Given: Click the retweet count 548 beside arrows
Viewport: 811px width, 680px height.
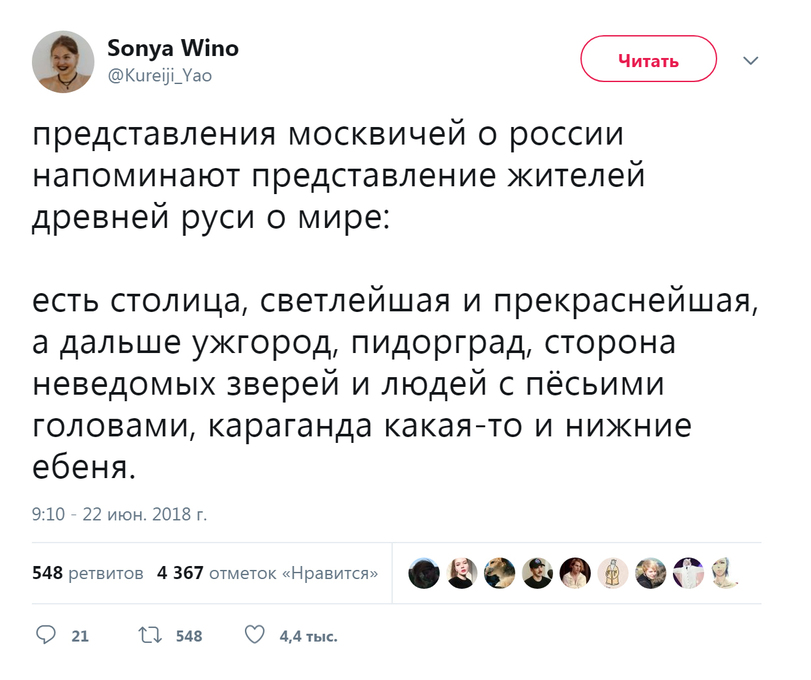Looking at the screenshot, I should point(188,636).
